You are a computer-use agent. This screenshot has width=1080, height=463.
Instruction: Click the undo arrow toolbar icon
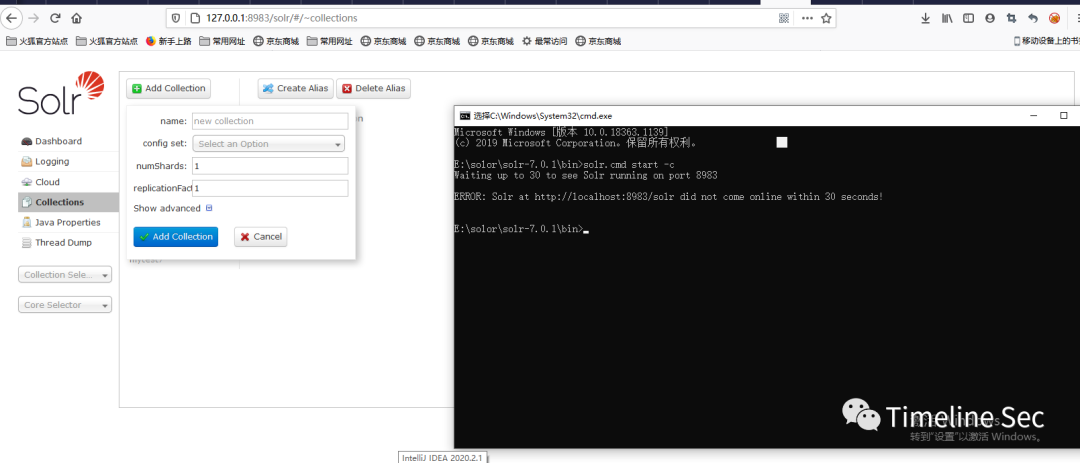(1032, 19)
